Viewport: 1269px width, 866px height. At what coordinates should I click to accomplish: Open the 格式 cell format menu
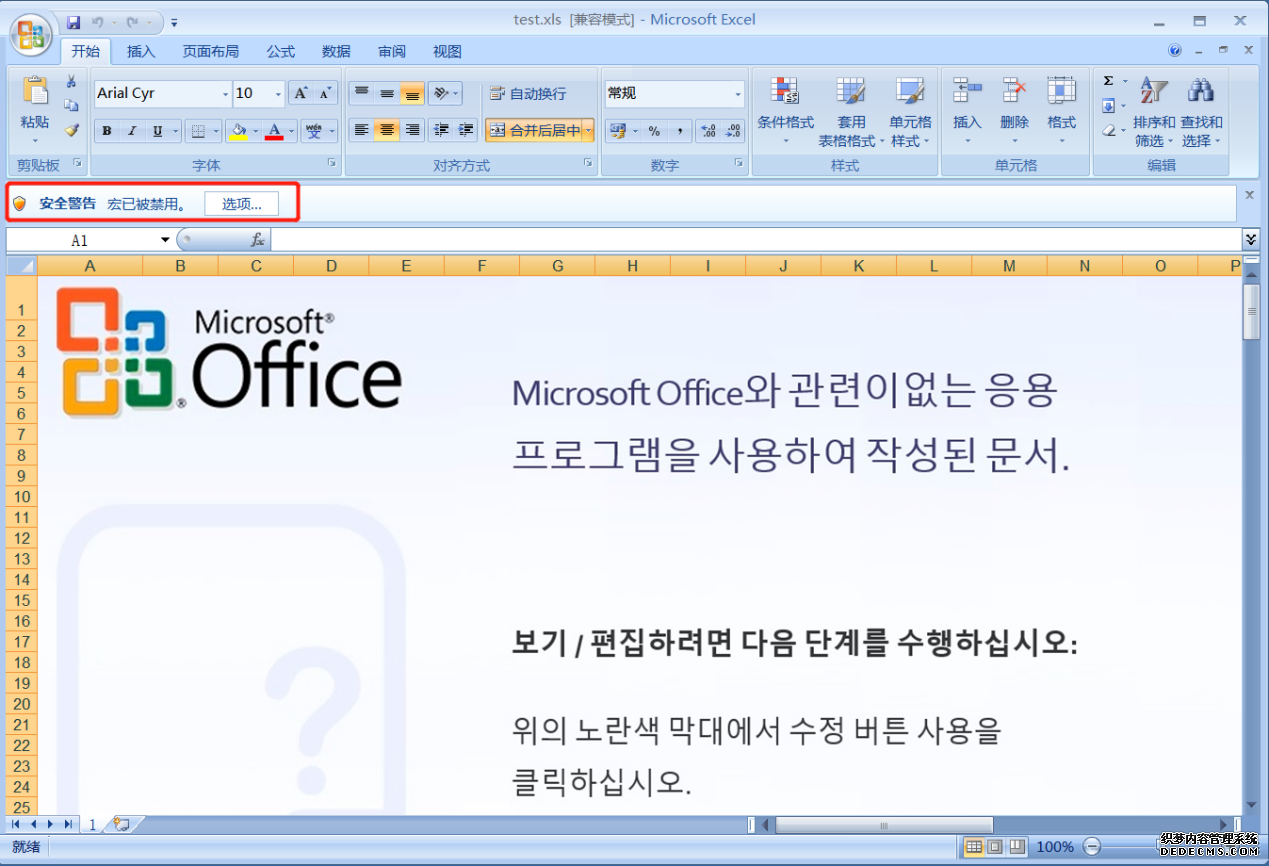pyautogui.click(x=1061, y=110)
